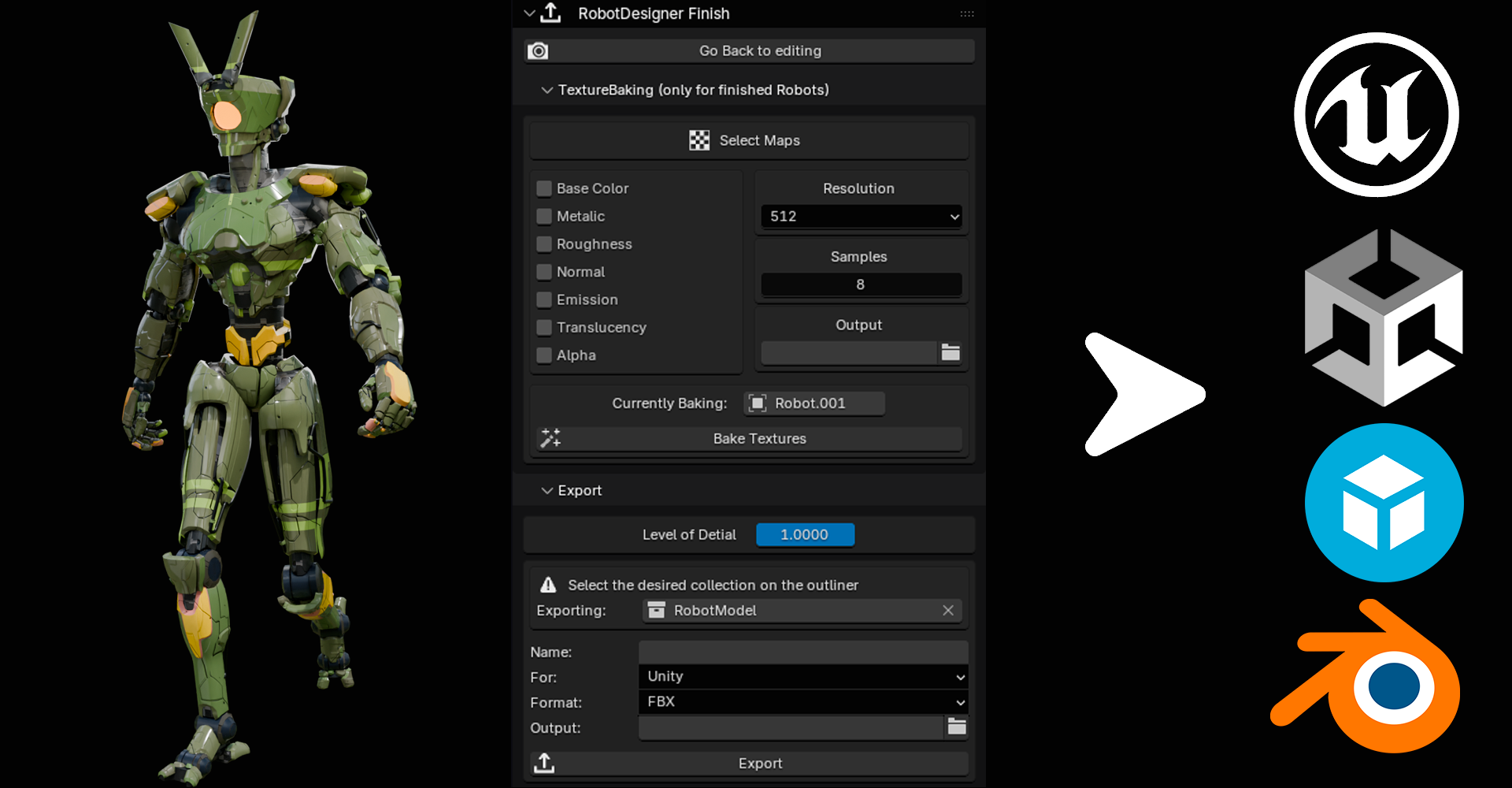This screenshot has width=1512, height=788.
Task: Toggle the Roughness map checkbox
Action: [x=544, y=244]
